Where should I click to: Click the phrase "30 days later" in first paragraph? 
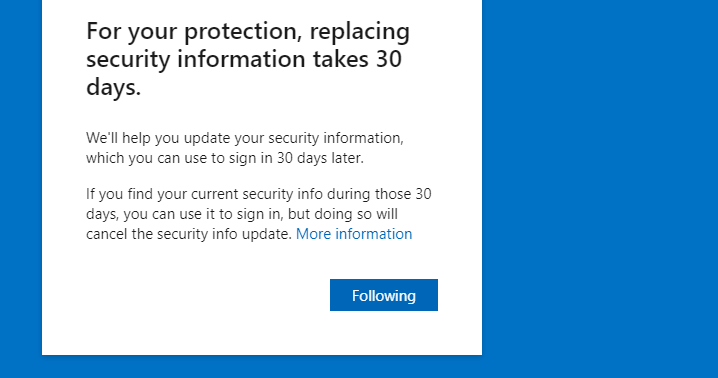[320, 158]
